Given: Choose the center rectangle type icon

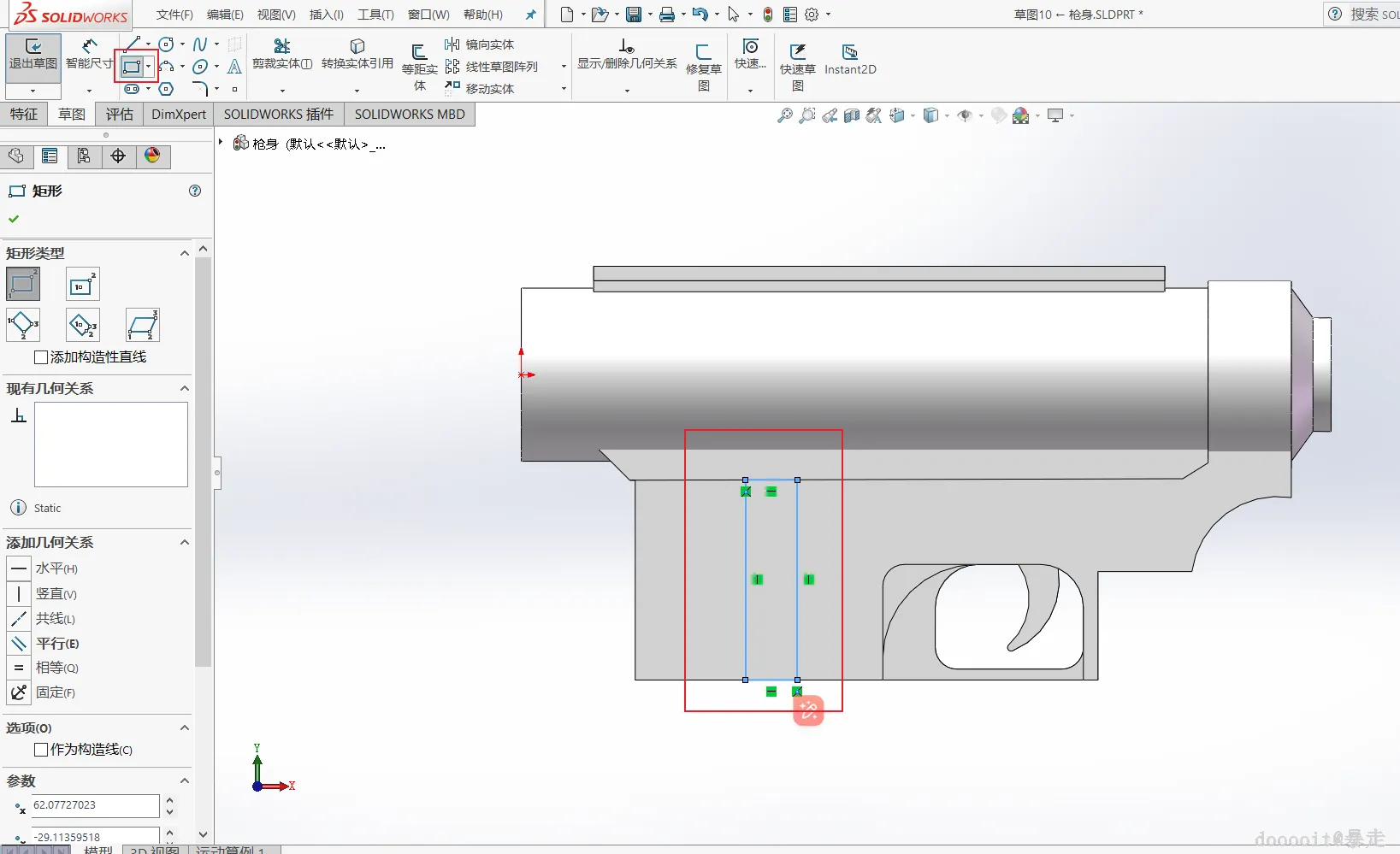Looking at the screenshot, I should coord(83,285).
